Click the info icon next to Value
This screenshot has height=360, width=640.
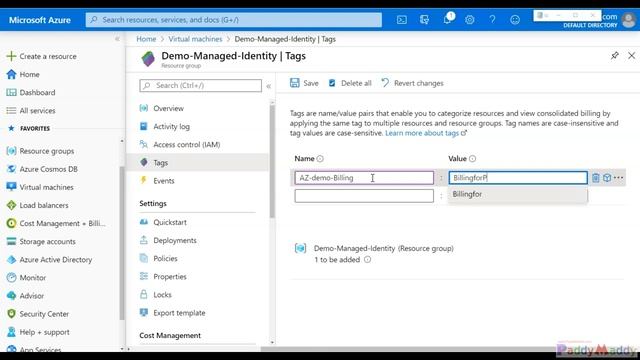(x=472, y=159)
